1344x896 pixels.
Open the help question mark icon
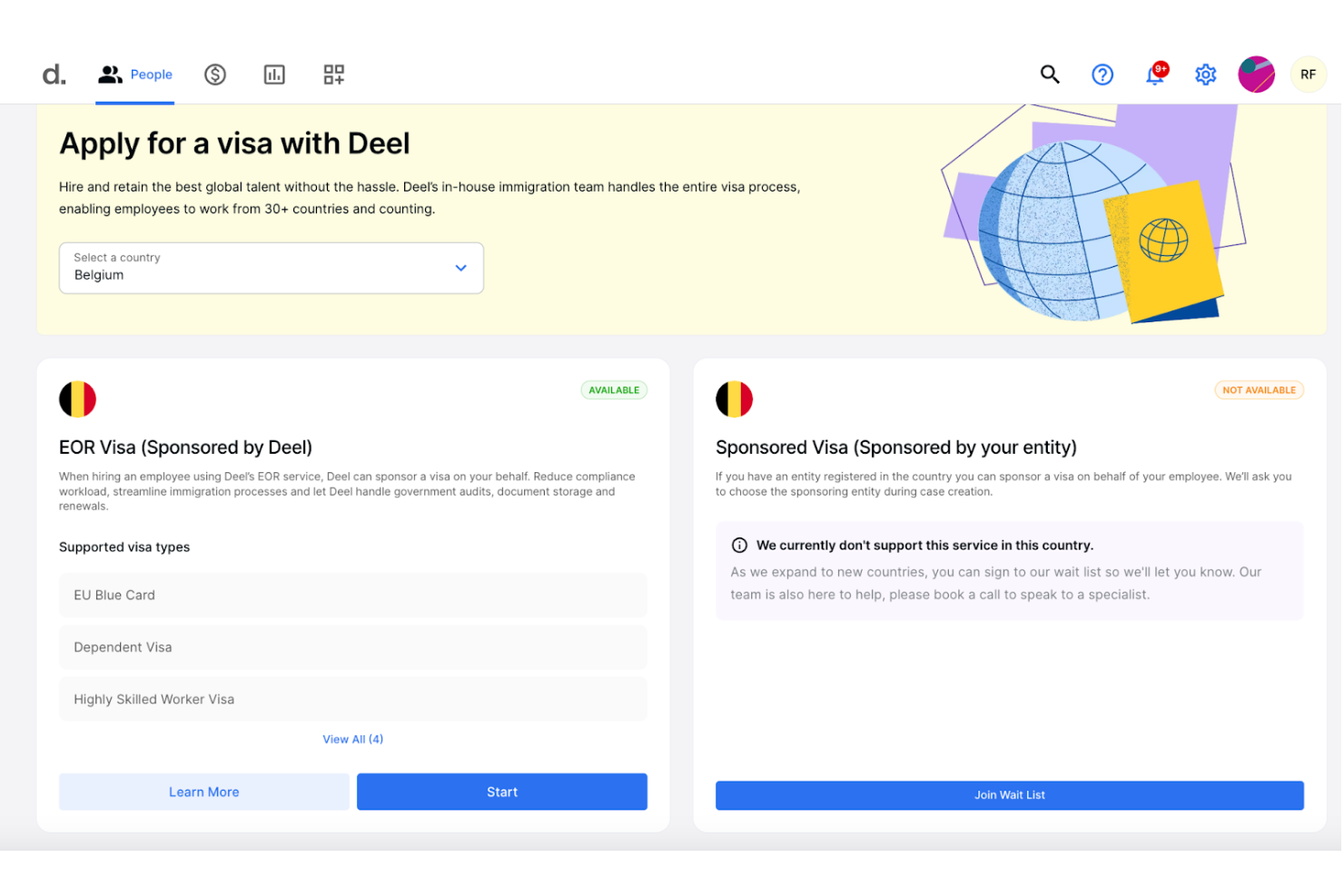(x=1102, y=74)
